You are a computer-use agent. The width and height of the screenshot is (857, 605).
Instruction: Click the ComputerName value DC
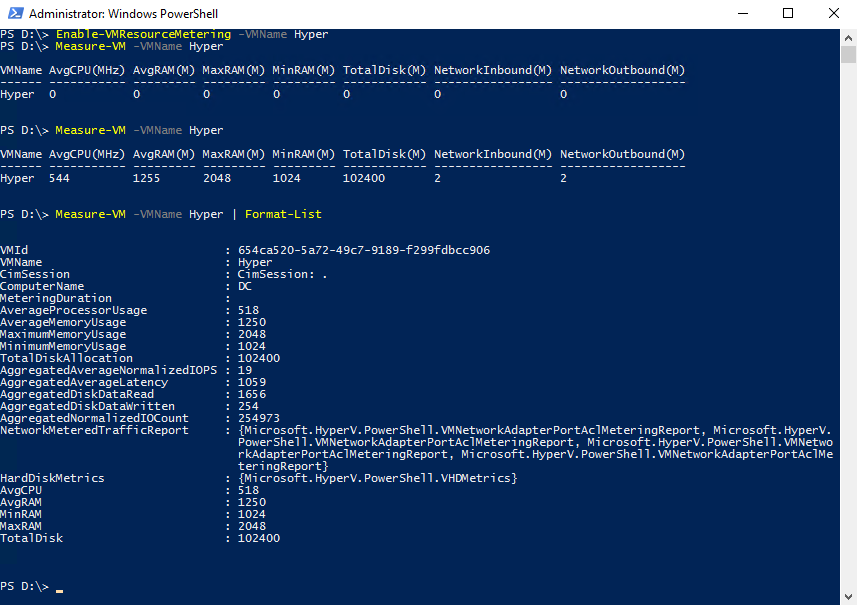click(245, 286)
